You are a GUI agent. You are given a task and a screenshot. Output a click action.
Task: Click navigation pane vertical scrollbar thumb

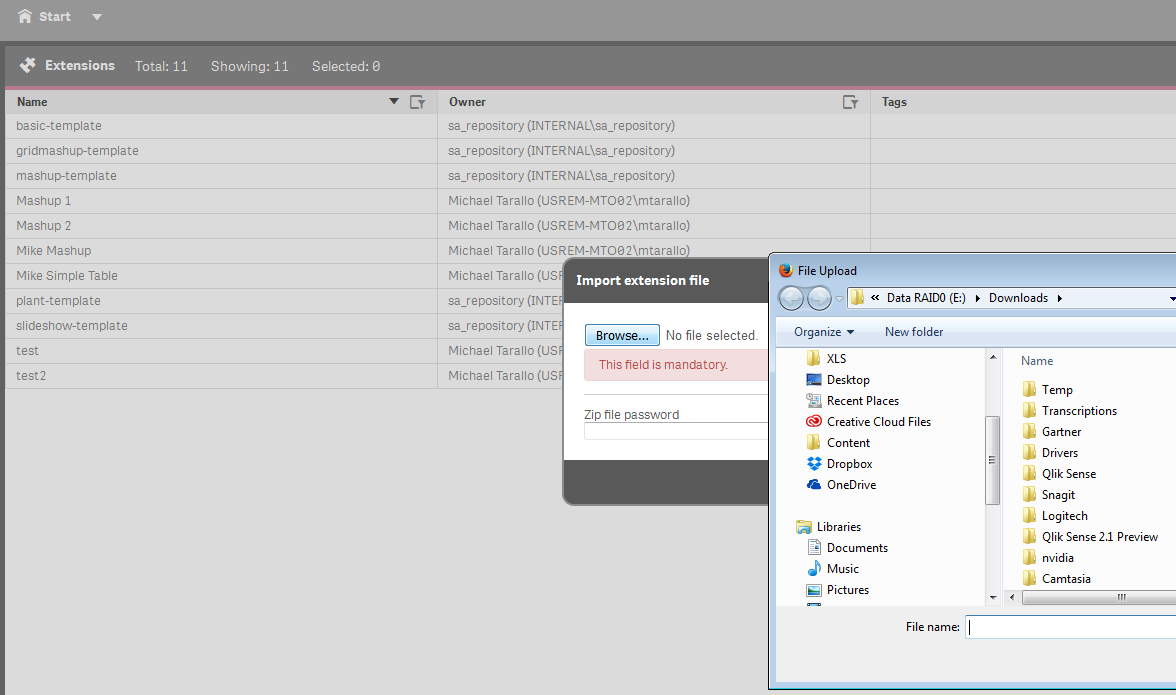[992, 460]
